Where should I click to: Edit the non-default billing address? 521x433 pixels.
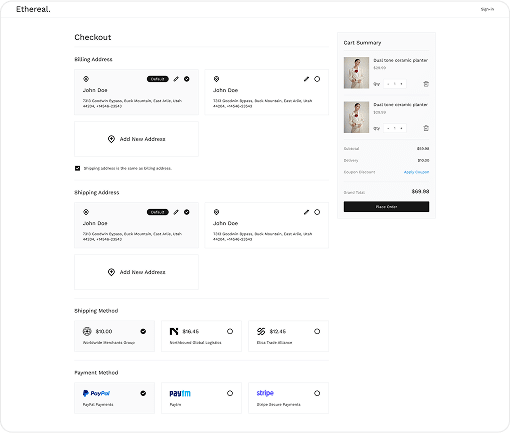pyautogui.click(x=306, y=79)
